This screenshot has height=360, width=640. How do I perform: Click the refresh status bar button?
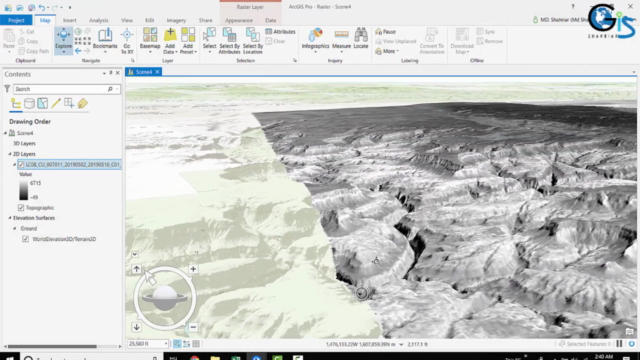pyautogui.click(x=631, y=344)
